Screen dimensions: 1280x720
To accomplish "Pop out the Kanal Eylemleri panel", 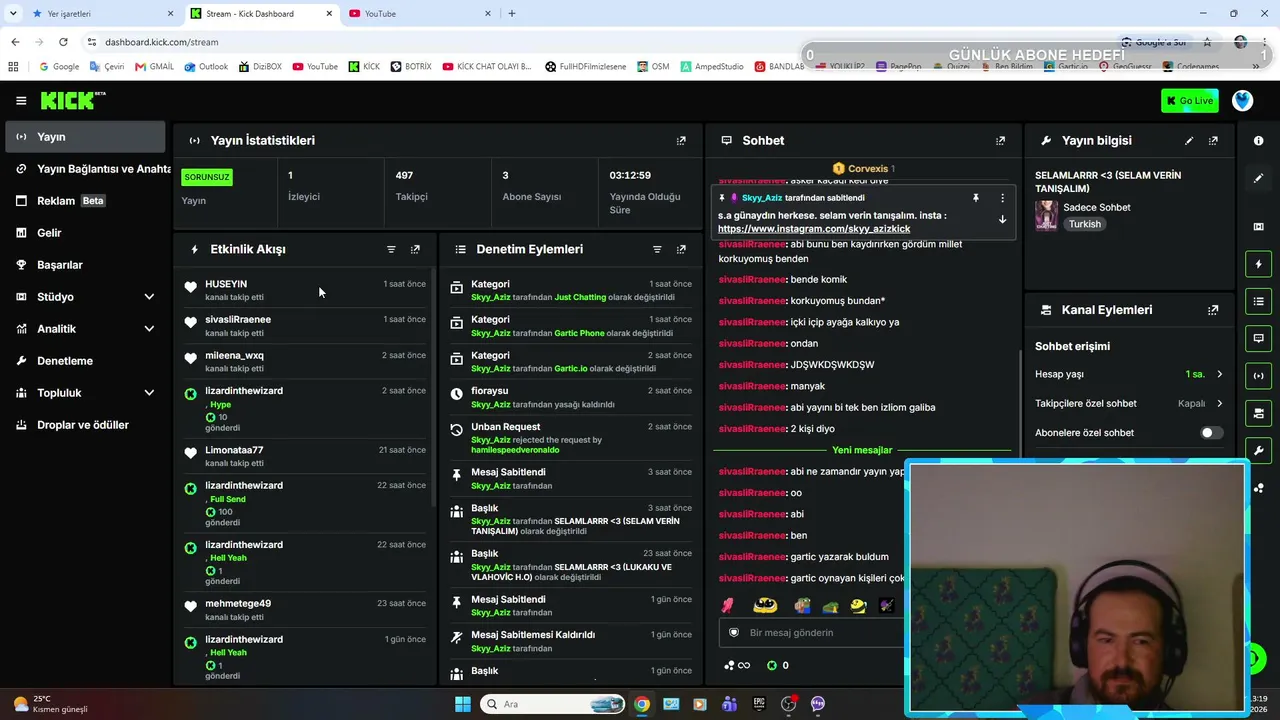I will [1213, 310].
